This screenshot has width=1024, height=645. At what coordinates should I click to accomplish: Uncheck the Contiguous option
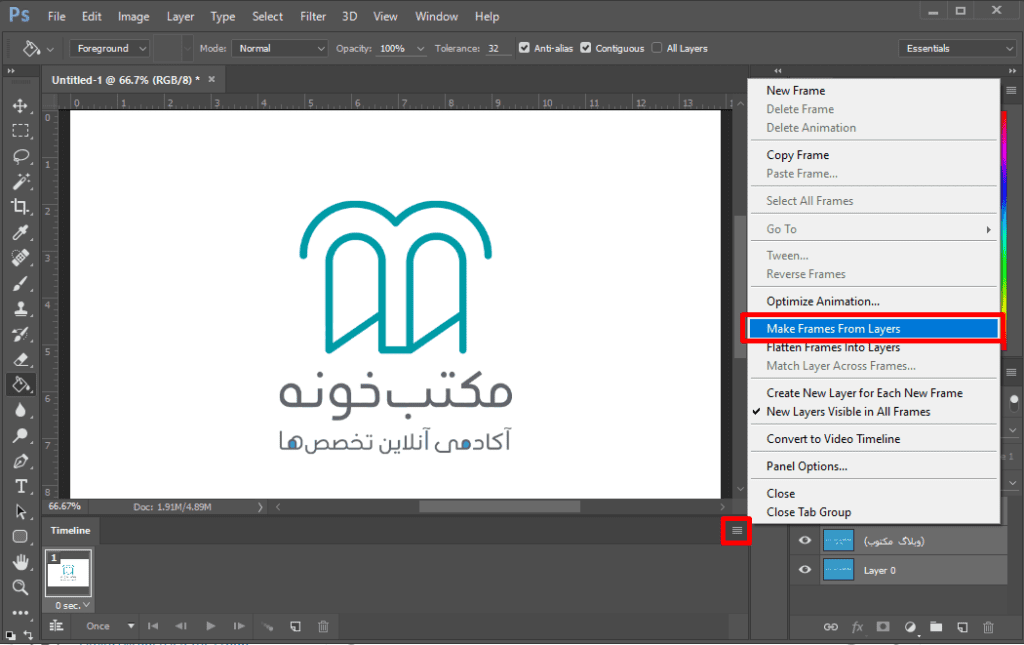586,48
